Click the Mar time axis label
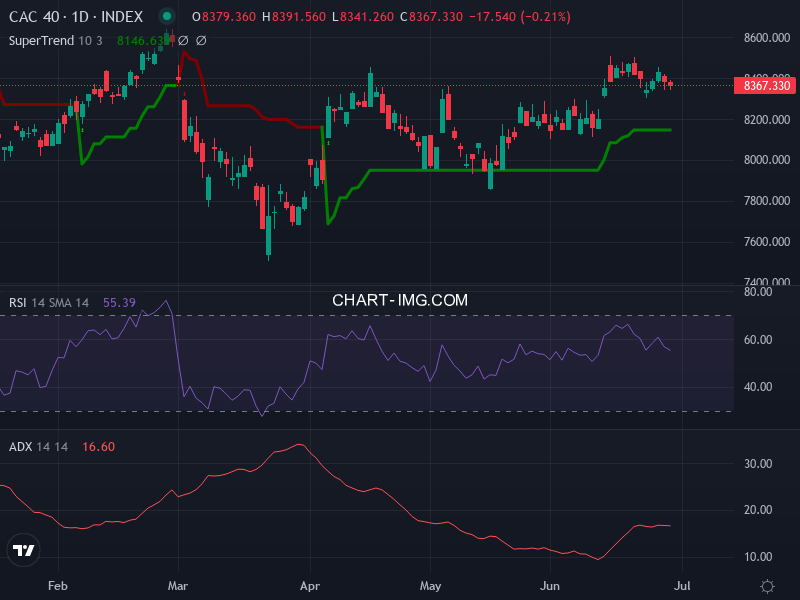The width and height of the screenshot is (800, 600). pyautogui.click(x=178, y=586)
